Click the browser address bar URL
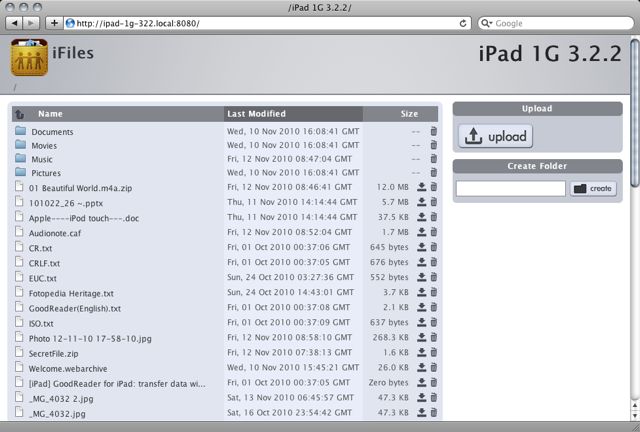640x432 pixels. 138,23
